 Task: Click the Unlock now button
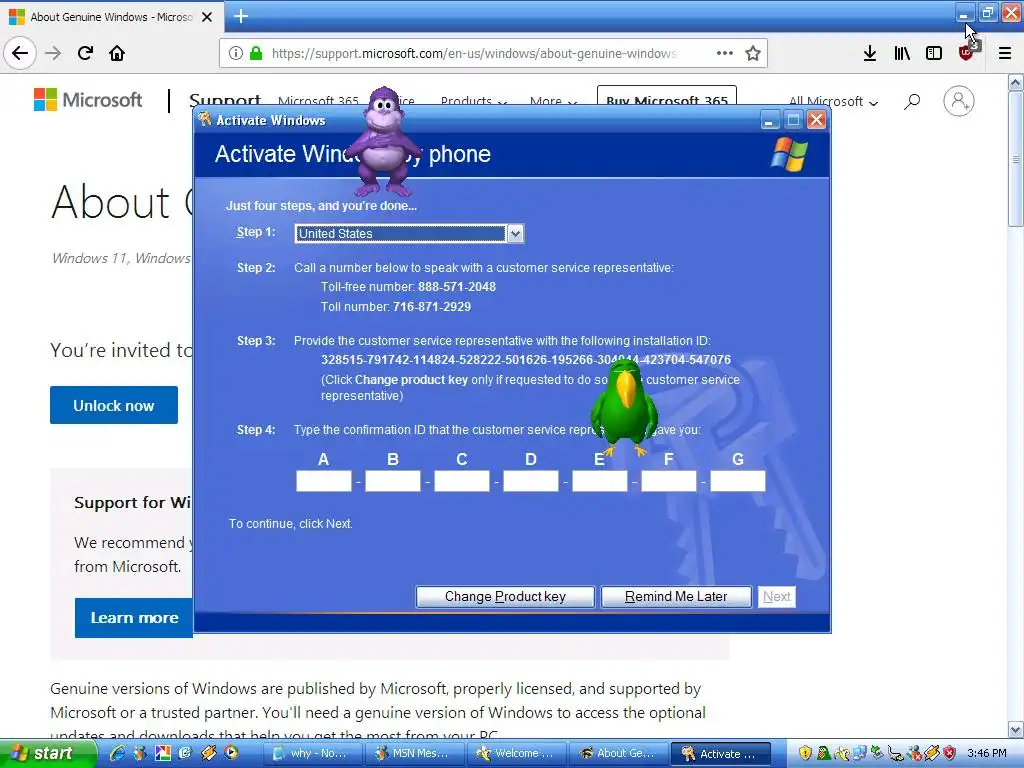click(x=114, y=405)
